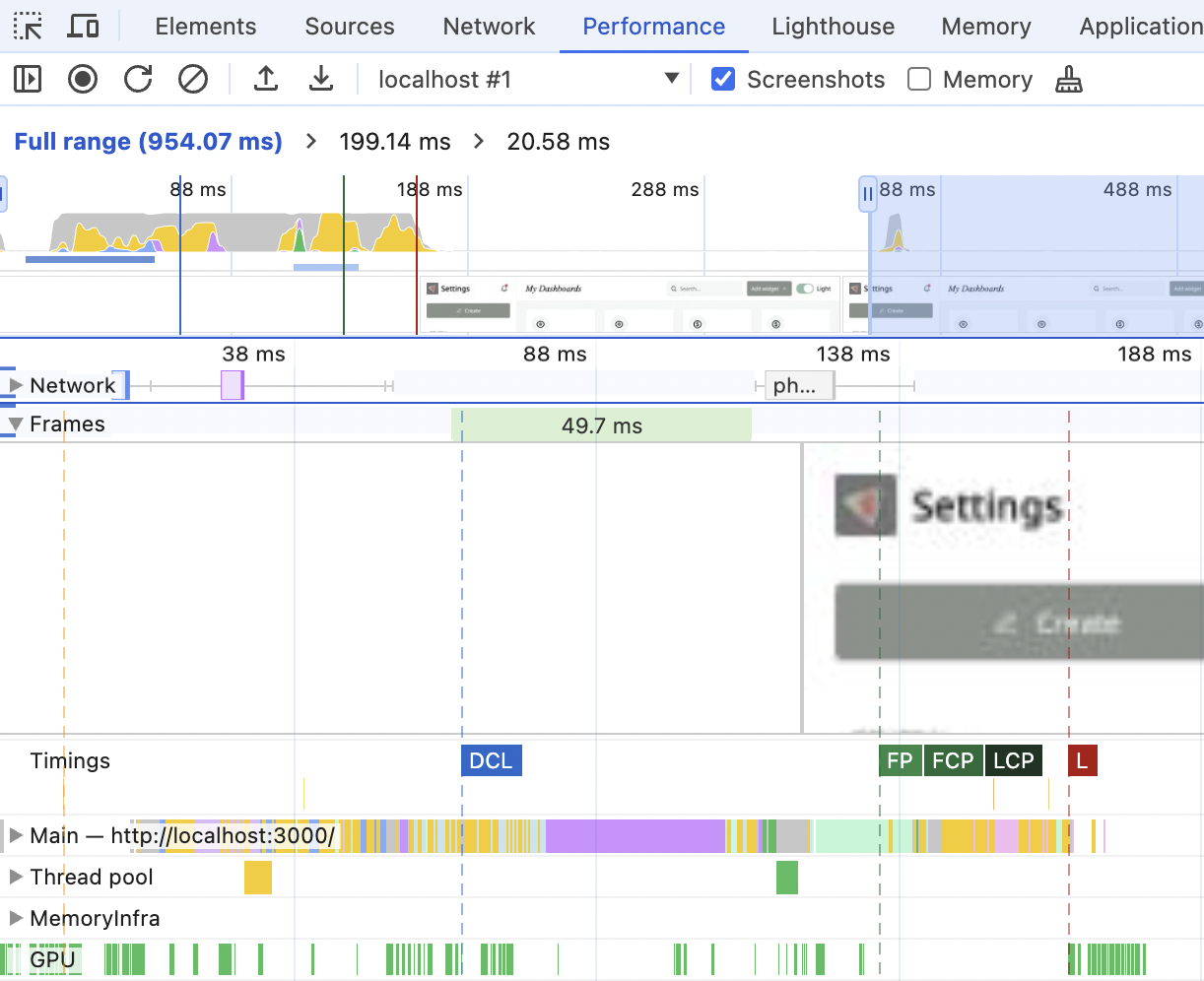Expand the Main thread track
The width and height of the screenshot is (1204, 981).
[15, 836]
